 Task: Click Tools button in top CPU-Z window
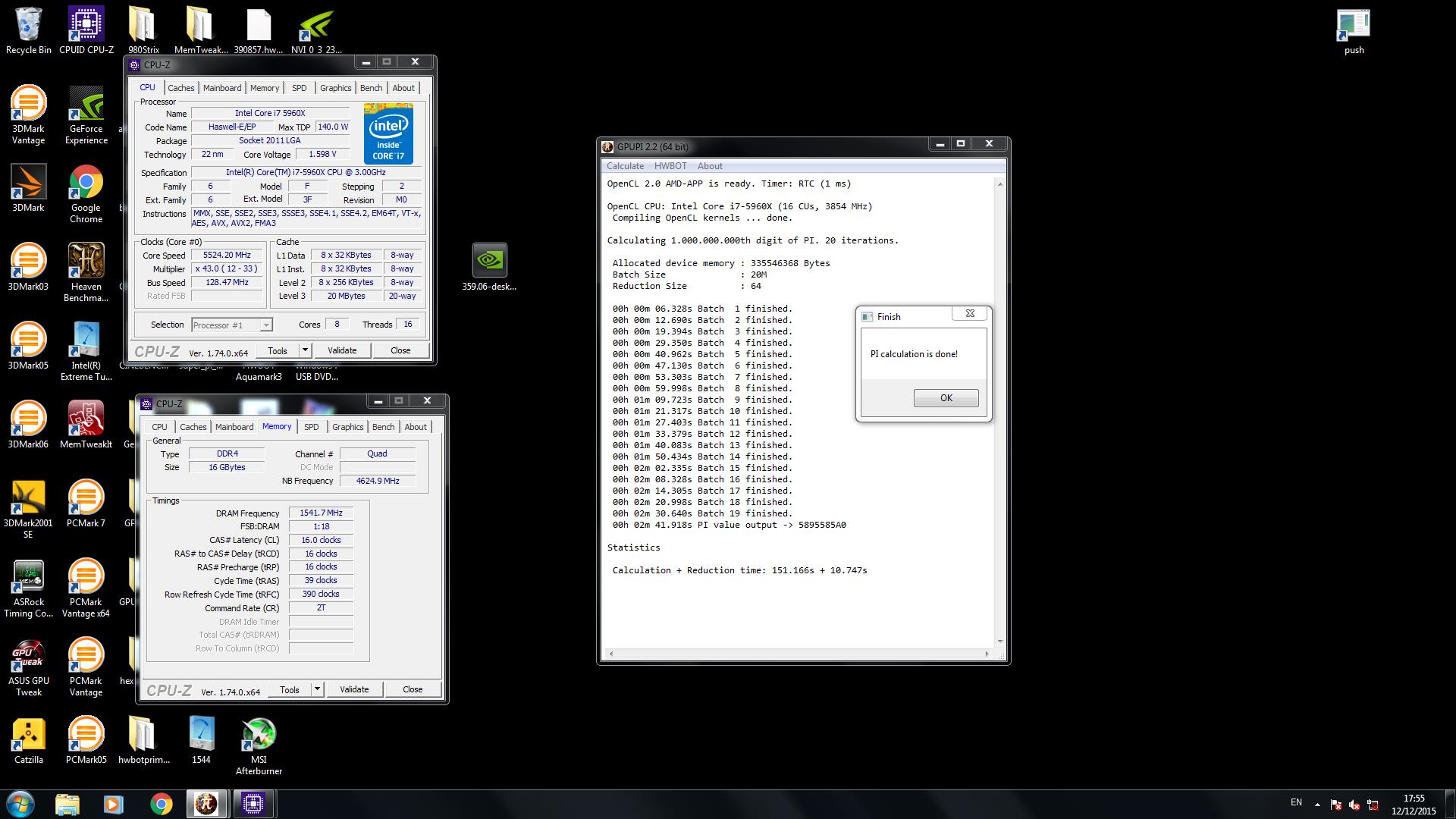[278, 350]
